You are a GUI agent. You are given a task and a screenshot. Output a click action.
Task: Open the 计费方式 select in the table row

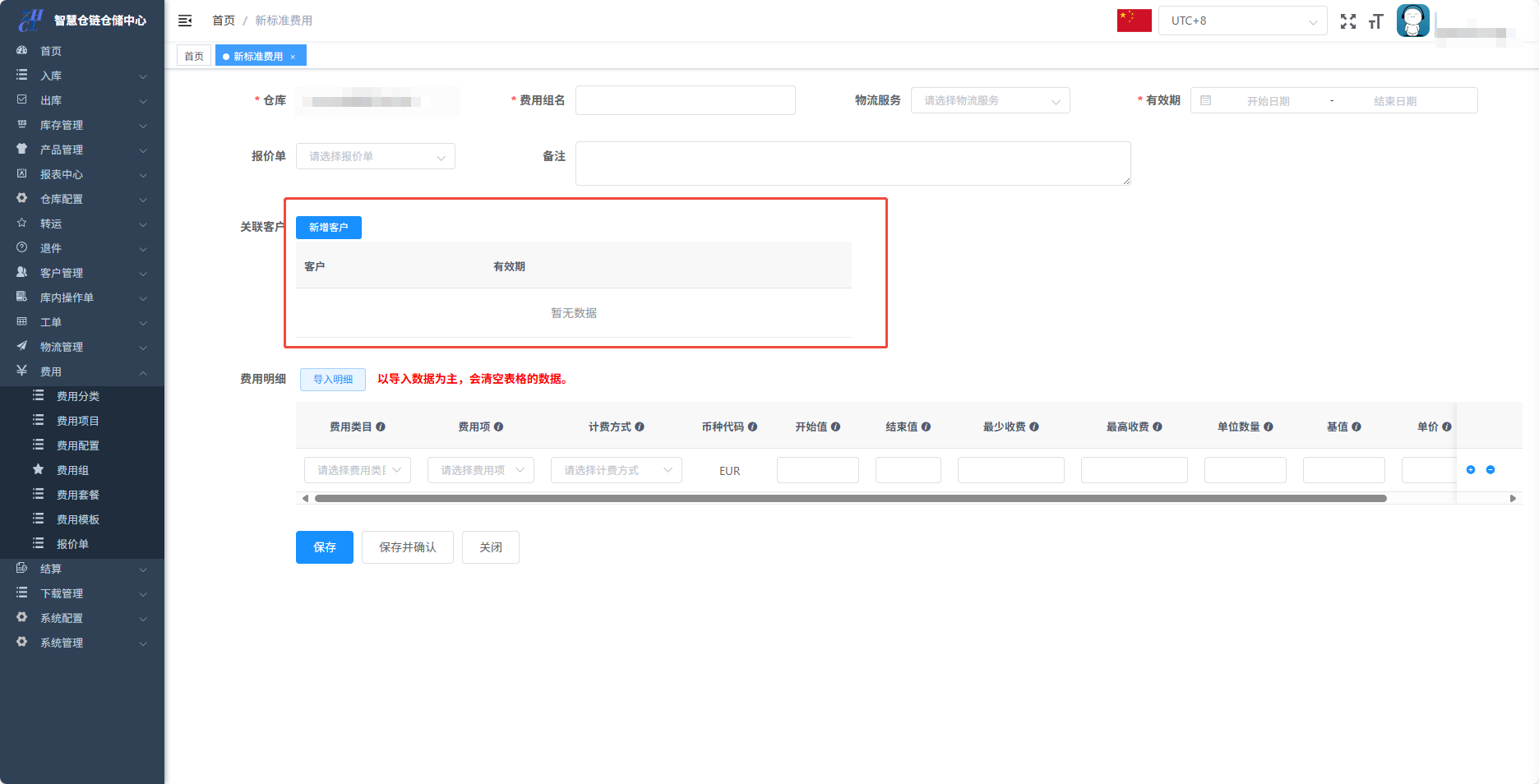pos(617,470)
